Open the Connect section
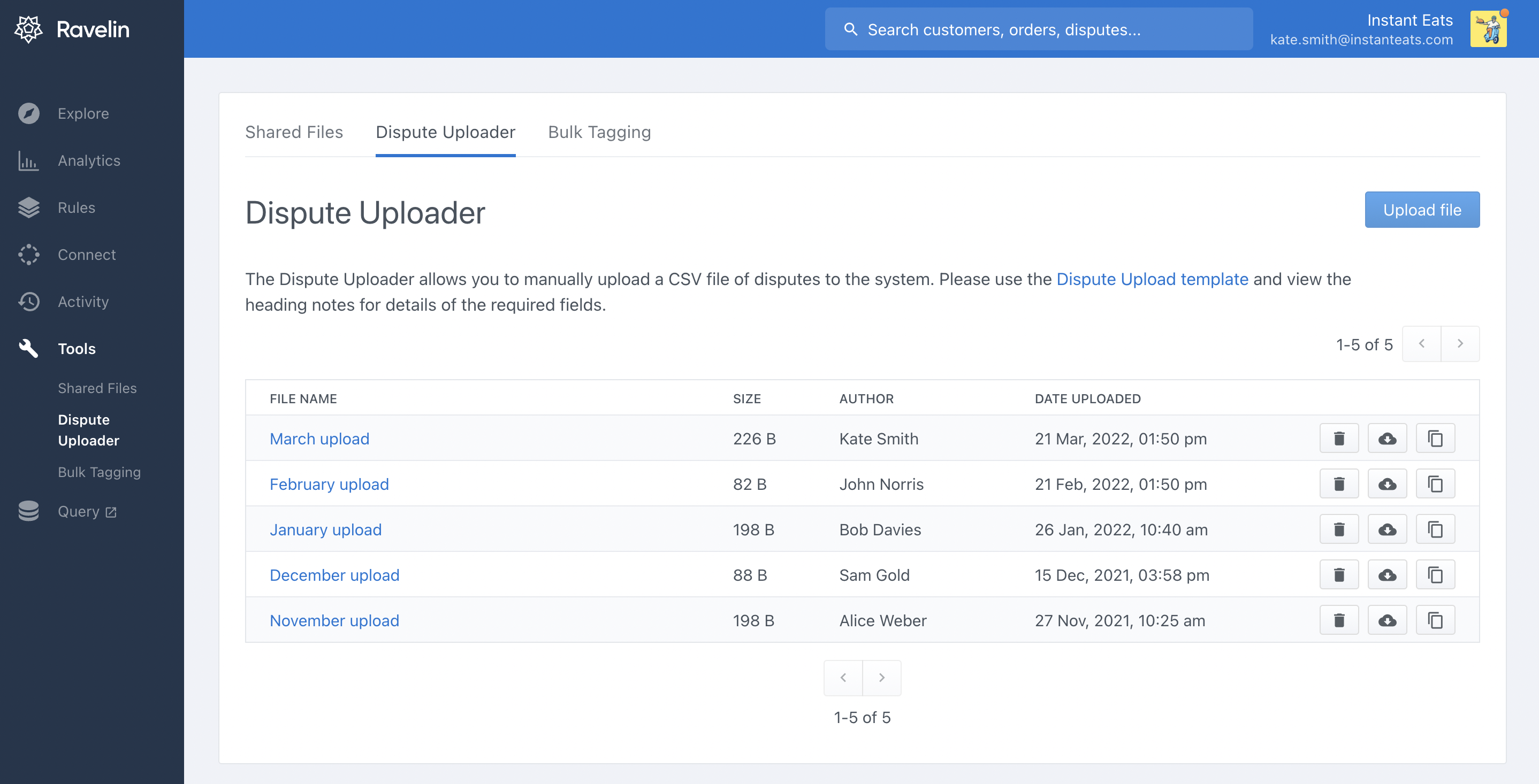Image resolution: width=1539 pixels, height=784 pixels. point(87,255)
